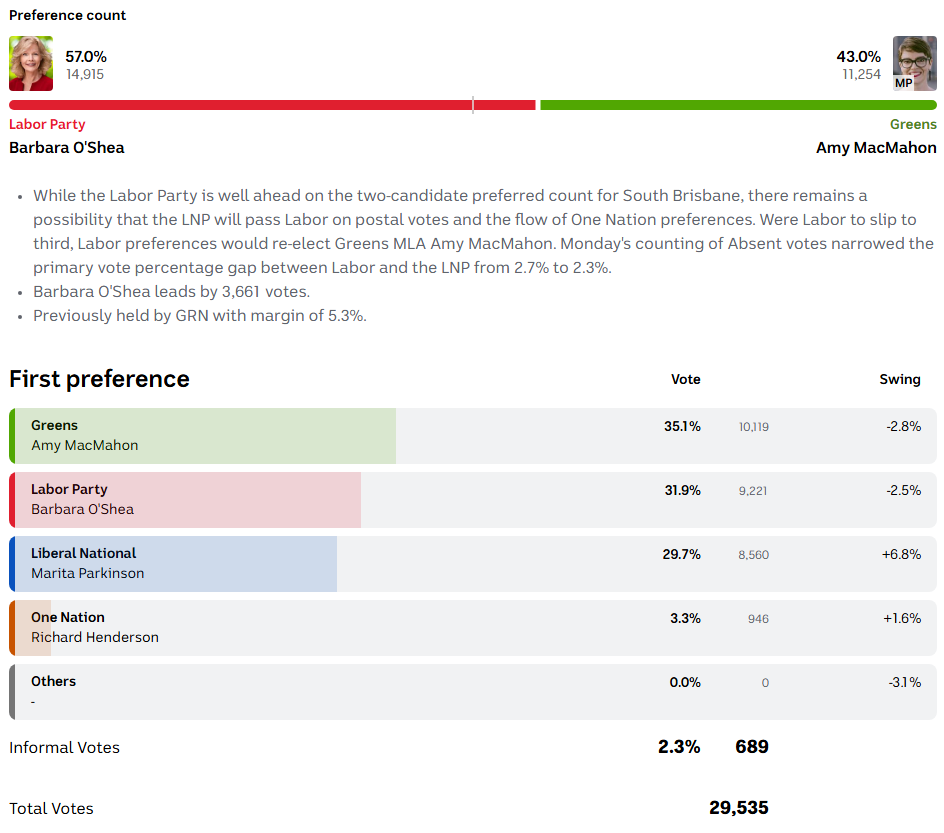The height and width of the screenshot is (833, 944).
Task: Click Barbara O'Shea's candidate photo
Action: pyautogui.click(x=31, y=64)
